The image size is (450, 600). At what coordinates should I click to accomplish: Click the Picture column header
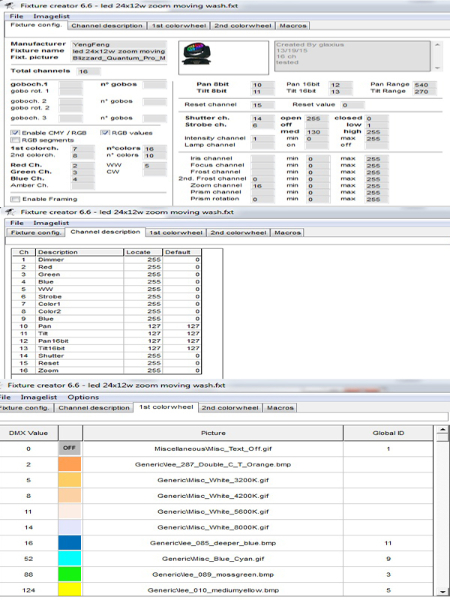click(x=213, y=433)
